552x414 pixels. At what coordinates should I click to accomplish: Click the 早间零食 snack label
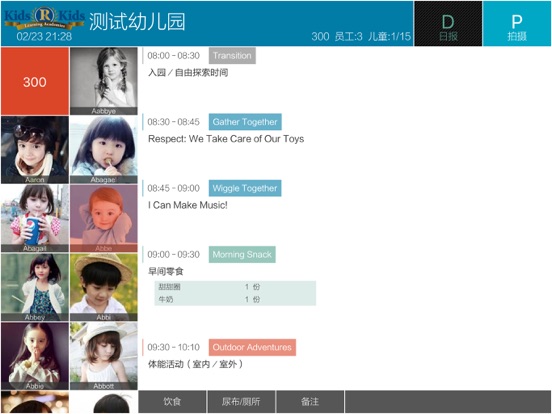click(166, 271)
